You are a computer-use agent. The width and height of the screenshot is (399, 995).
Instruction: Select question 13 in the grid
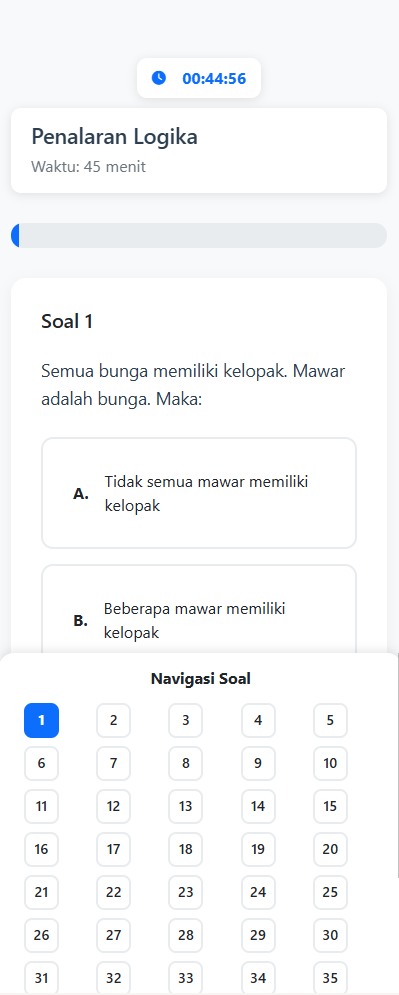pos(186,807)
